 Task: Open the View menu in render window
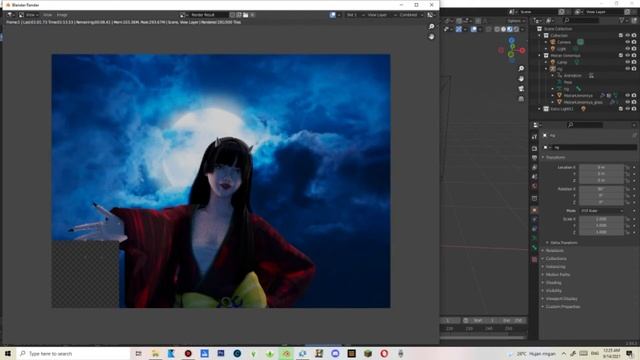(x=32, y=15)
